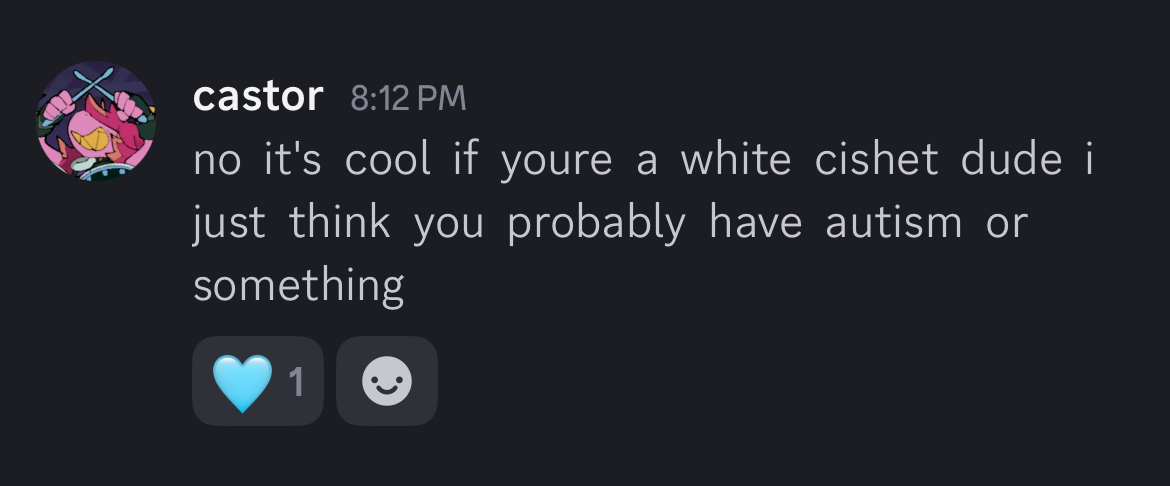Screen dimensions: 1170x486
Task: Click the add reaction smiley icon
Action: 387,381
